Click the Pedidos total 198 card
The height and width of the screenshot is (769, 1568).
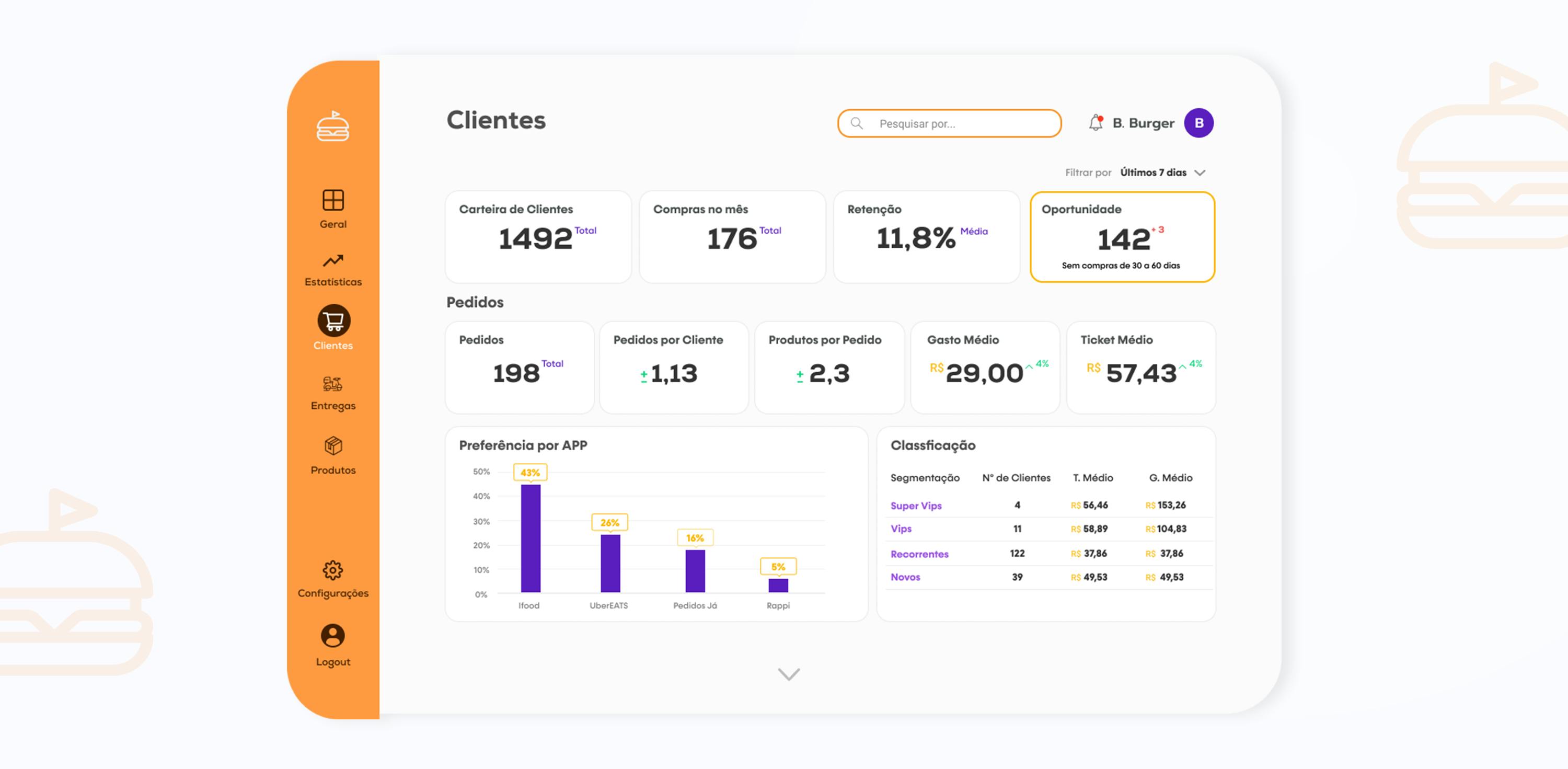(x=520, y=368)
